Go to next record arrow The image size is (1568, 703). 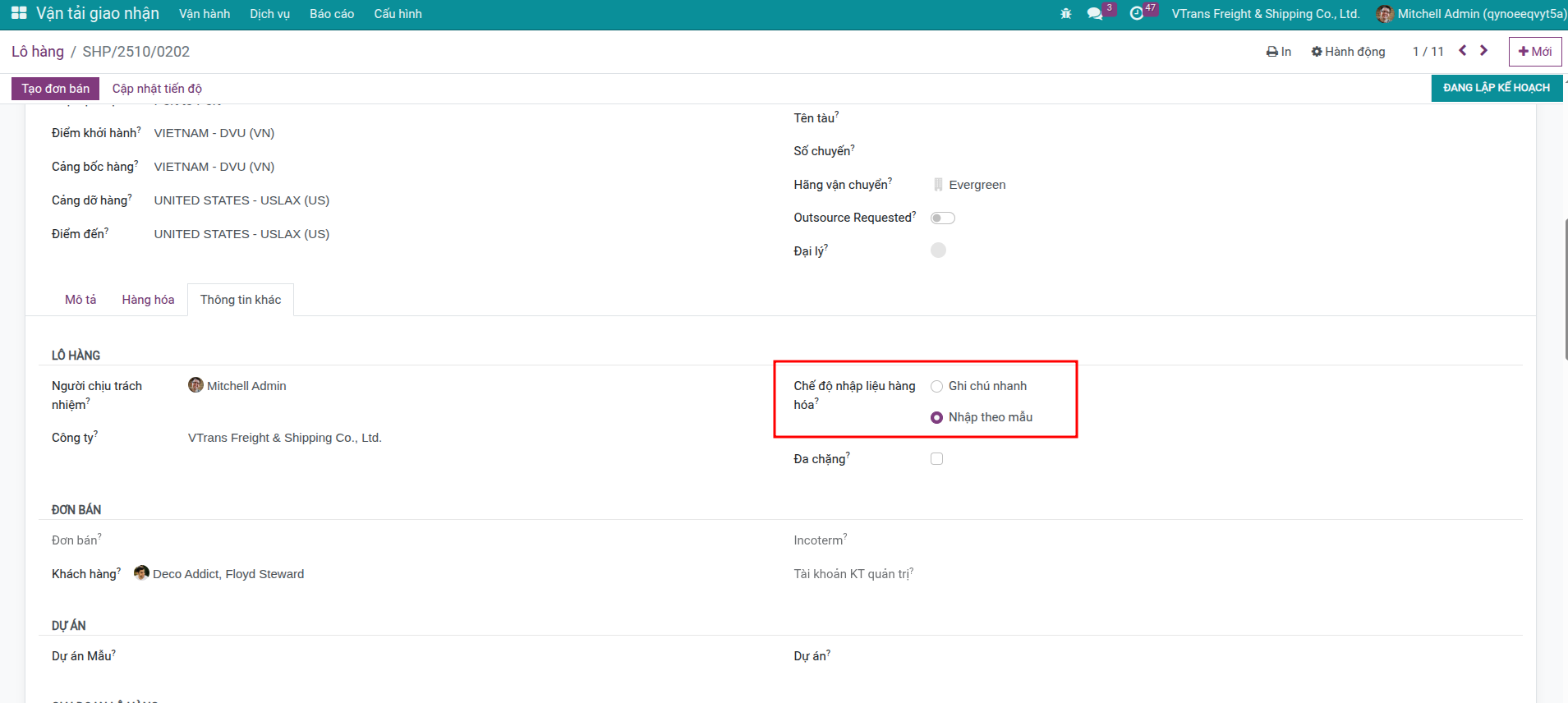coord(1484,51)
